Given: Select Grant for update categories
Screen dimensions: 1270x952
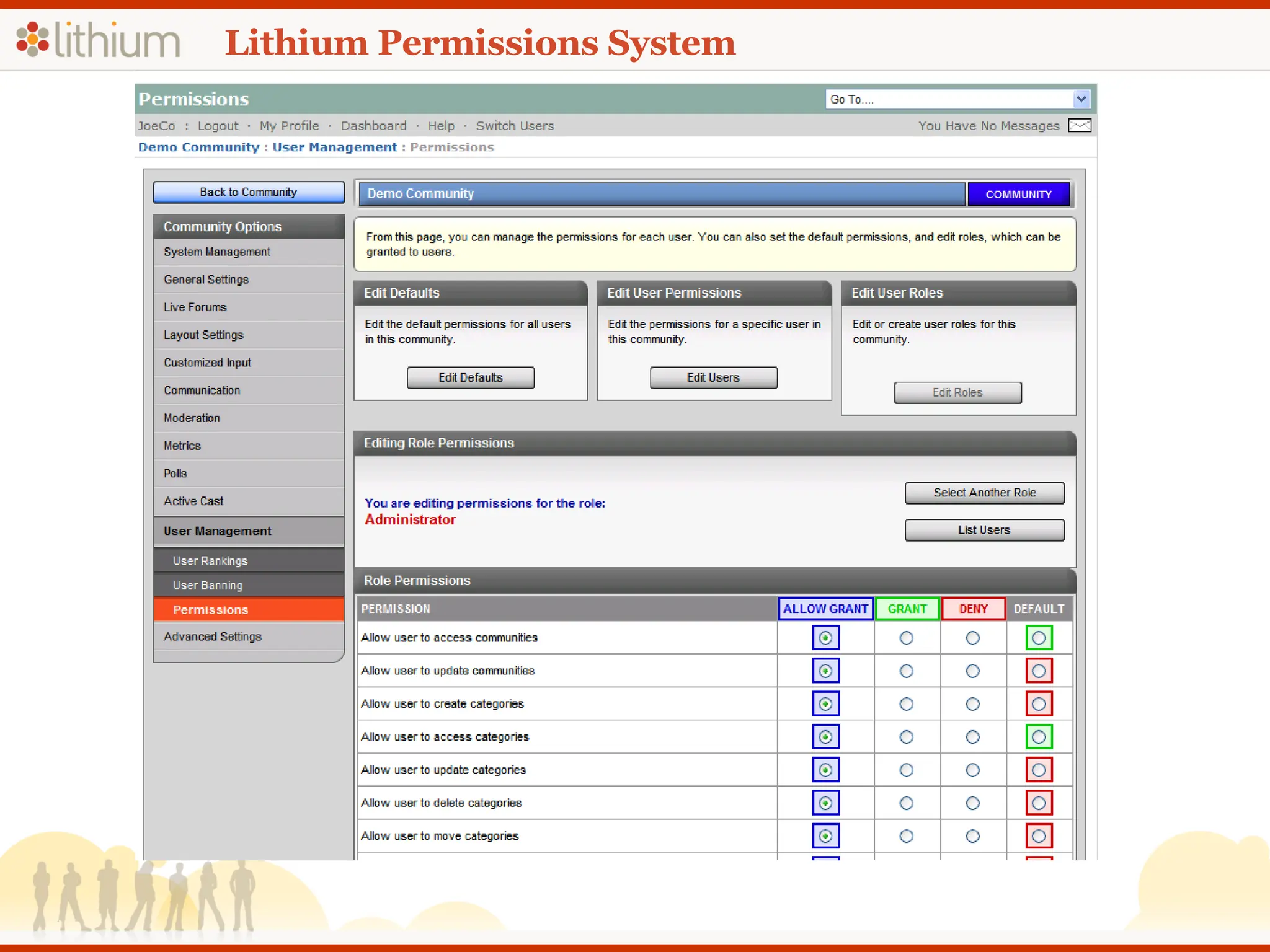Looking at the screenshot, I should click(907, 770).
